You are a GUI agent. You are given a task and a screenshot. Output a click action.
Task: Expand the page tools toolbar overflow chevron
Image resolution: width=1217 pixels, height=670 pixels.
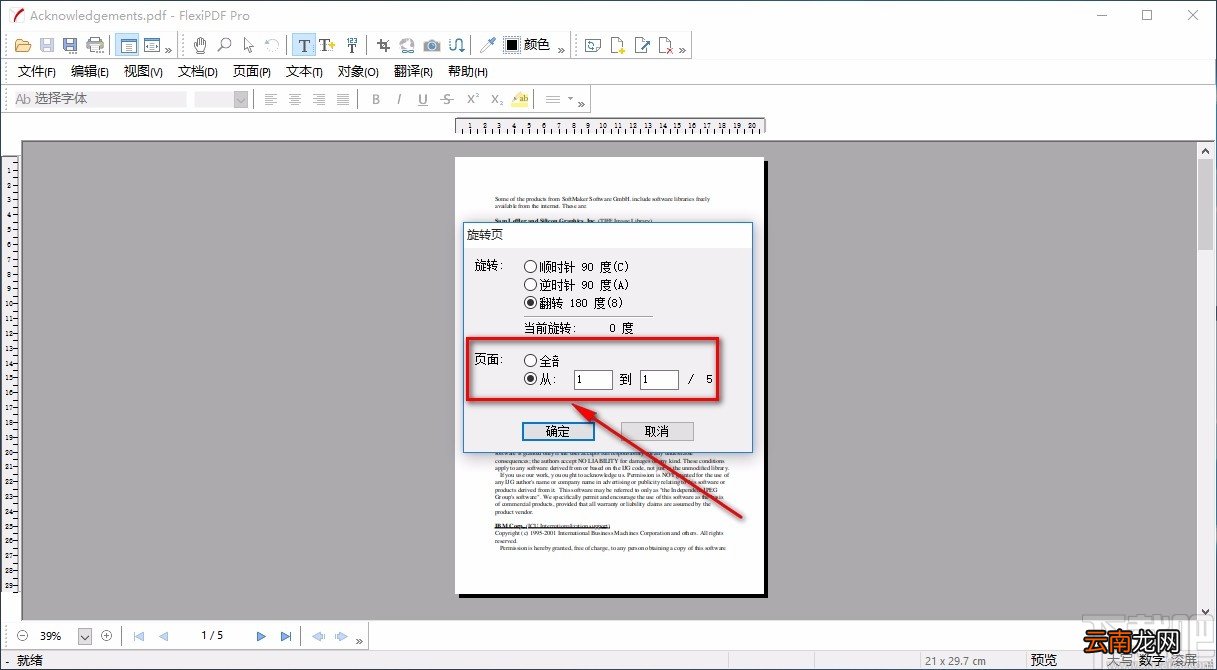click(x=683, y=49)
